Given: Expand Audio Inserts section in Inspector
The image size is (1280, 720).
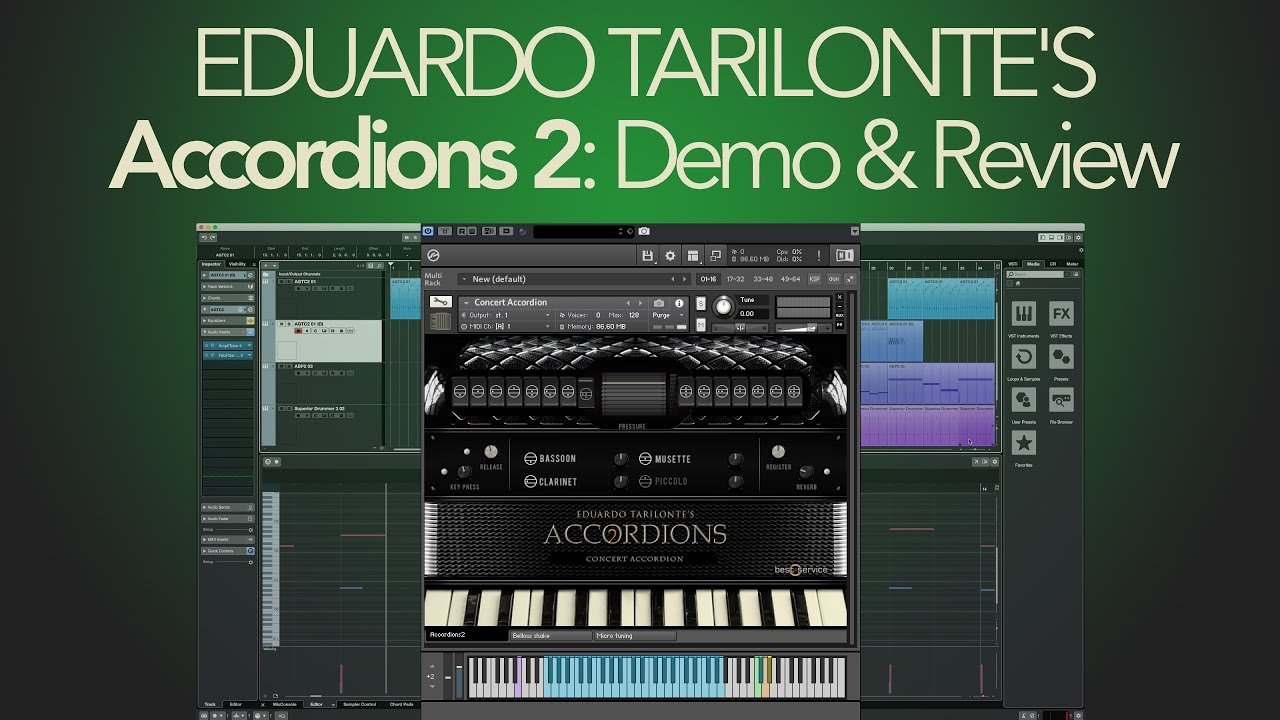Looking at the screenshot, I should click(x=228, y=331).
